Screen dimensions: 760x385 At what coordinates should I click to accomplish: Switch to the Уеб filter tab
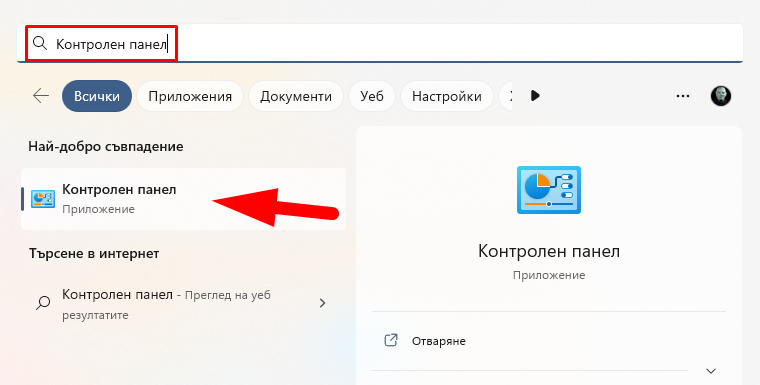pos(372,96)
